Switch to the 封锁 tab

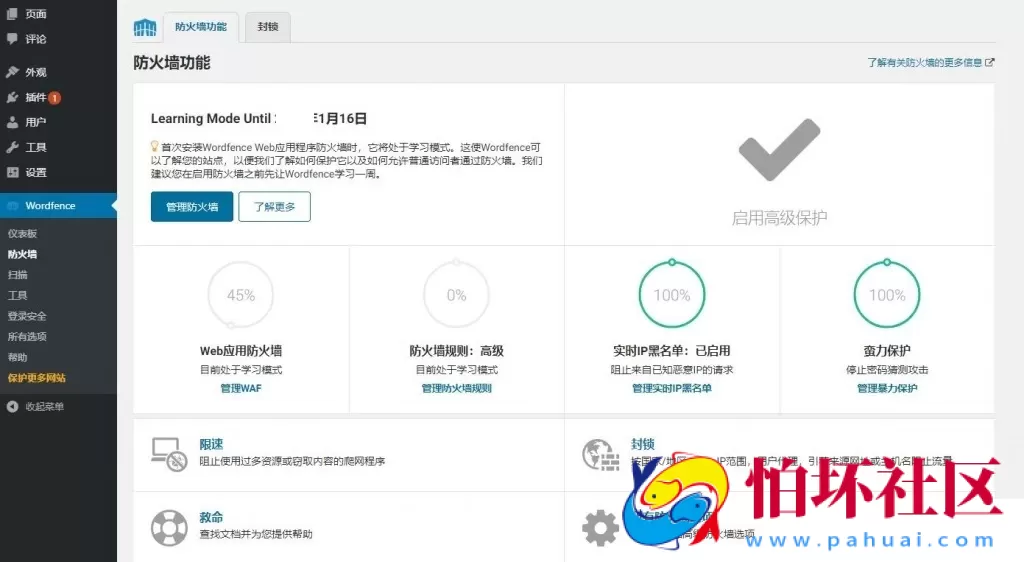click(x=268, y=27)
